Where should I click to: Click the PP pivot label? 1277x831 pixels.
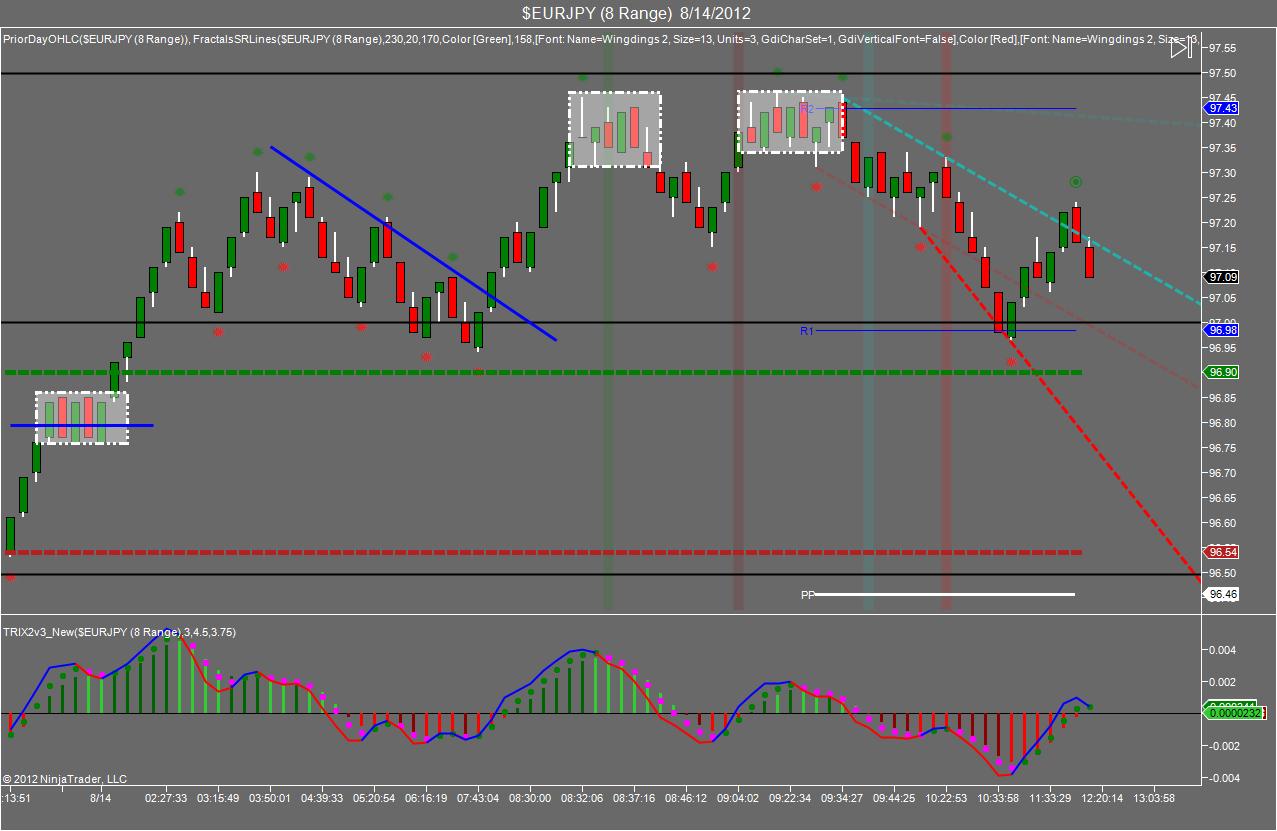(x=807, y=595)
